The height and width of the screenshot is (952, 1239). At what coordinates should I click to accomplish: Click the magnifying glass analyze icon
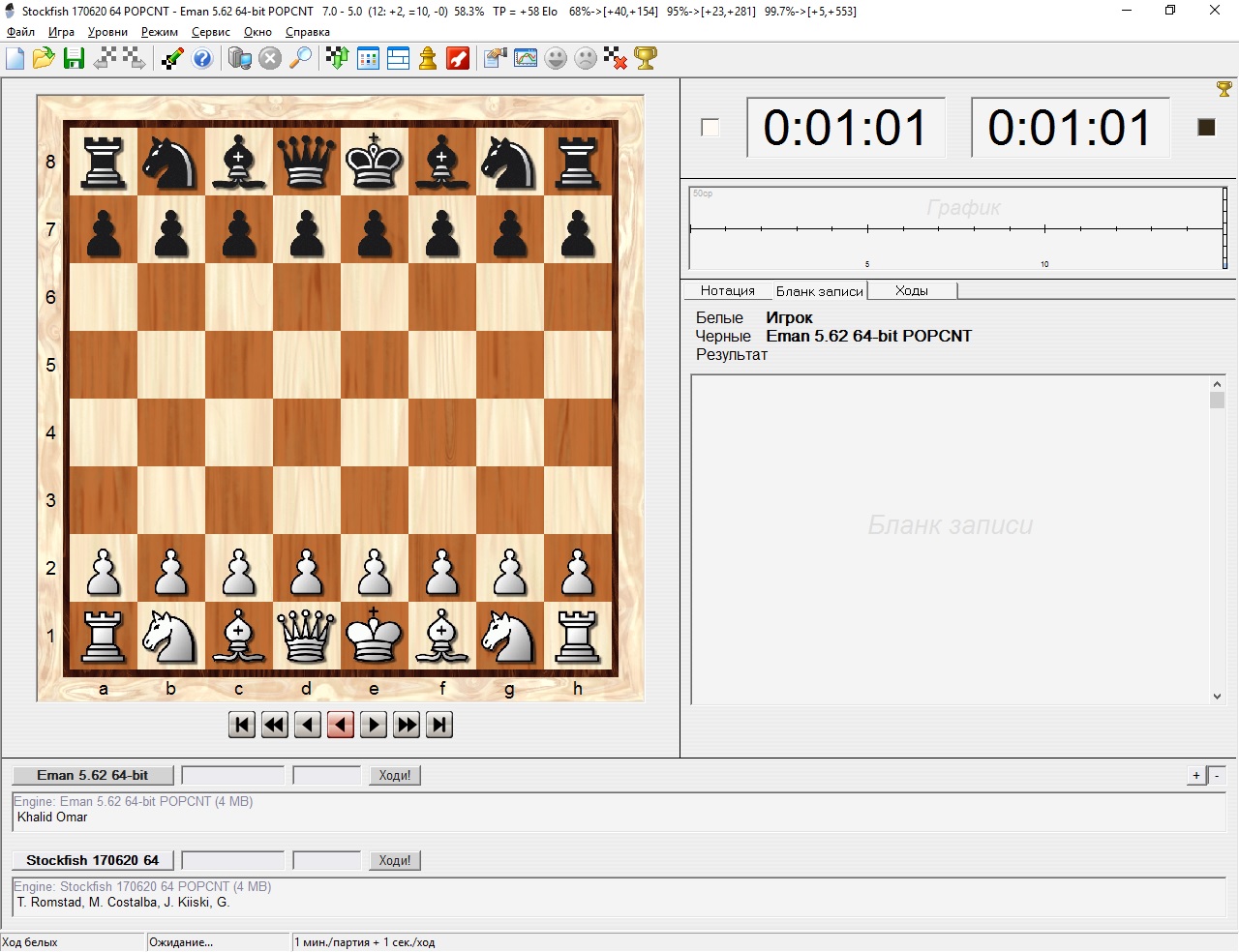300,59
